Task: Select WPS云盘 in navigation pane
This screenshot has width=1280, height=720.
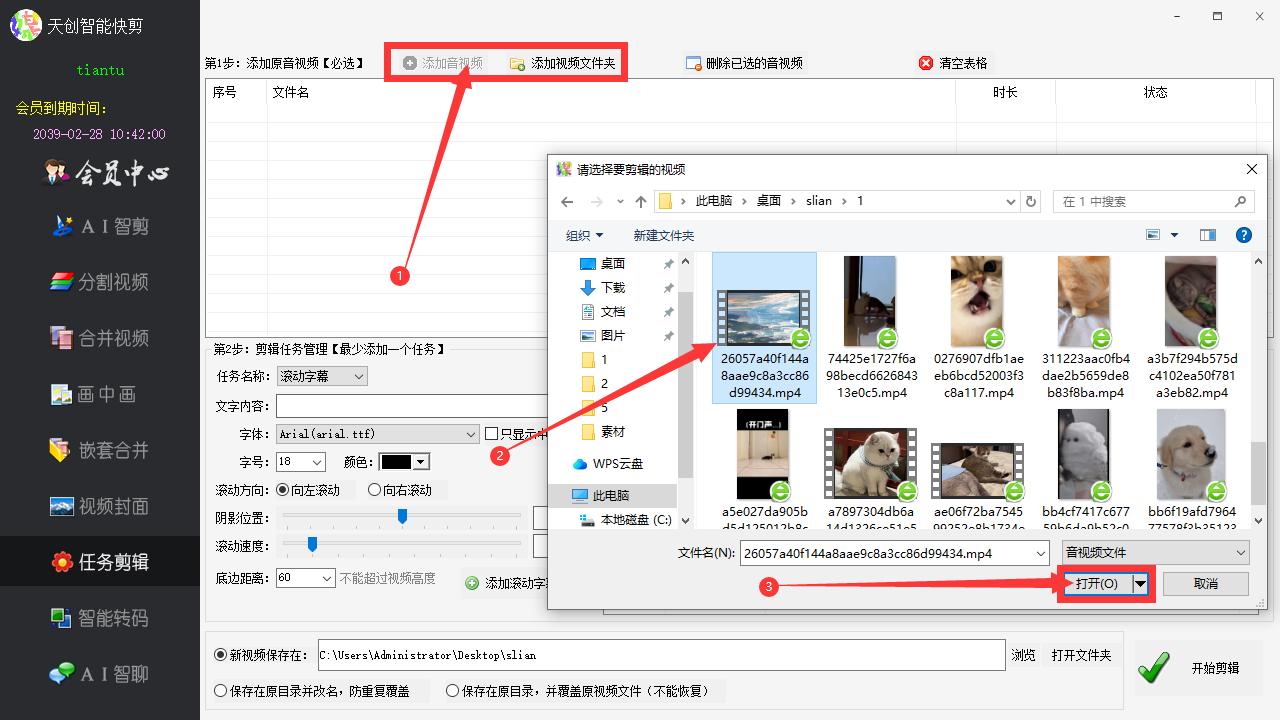Action: click(618, 463)
